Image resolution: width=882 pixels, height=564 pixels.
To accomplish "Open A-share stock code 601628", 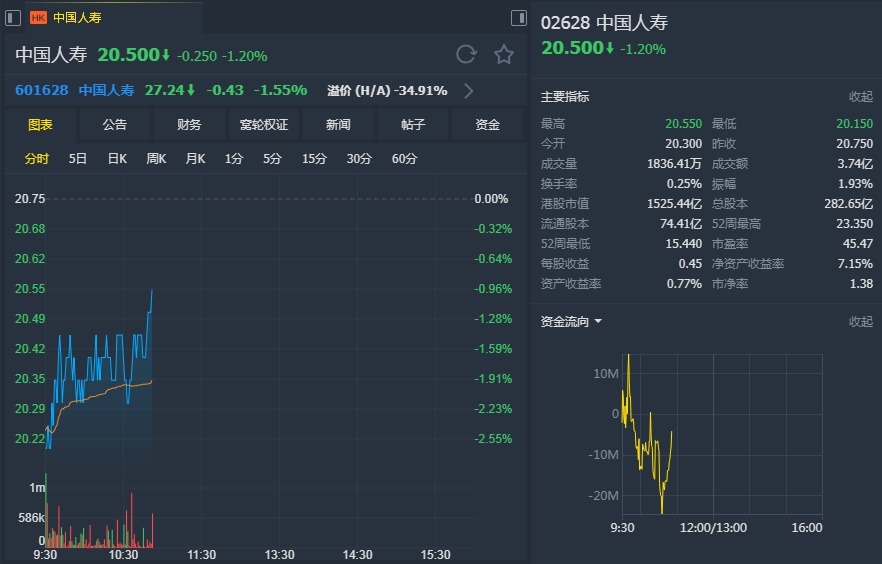I will coord(42,90).
